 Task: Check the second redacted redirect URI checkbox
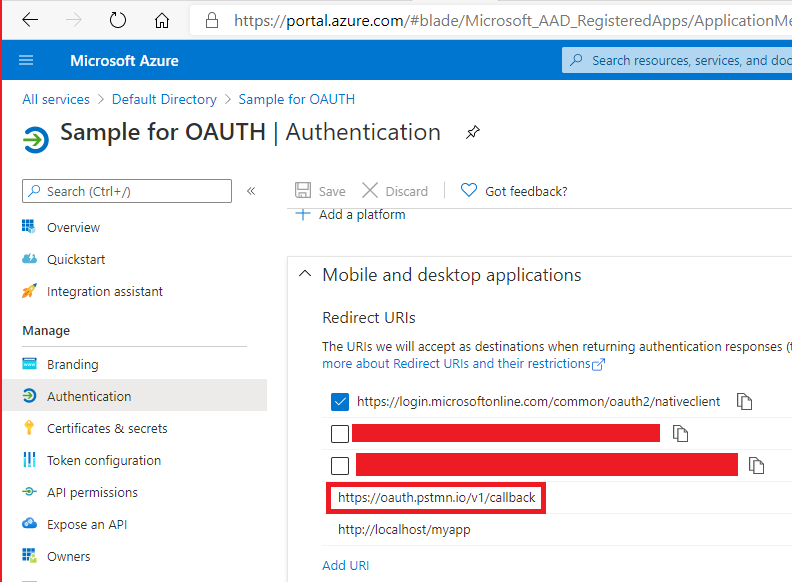(340, 466)
